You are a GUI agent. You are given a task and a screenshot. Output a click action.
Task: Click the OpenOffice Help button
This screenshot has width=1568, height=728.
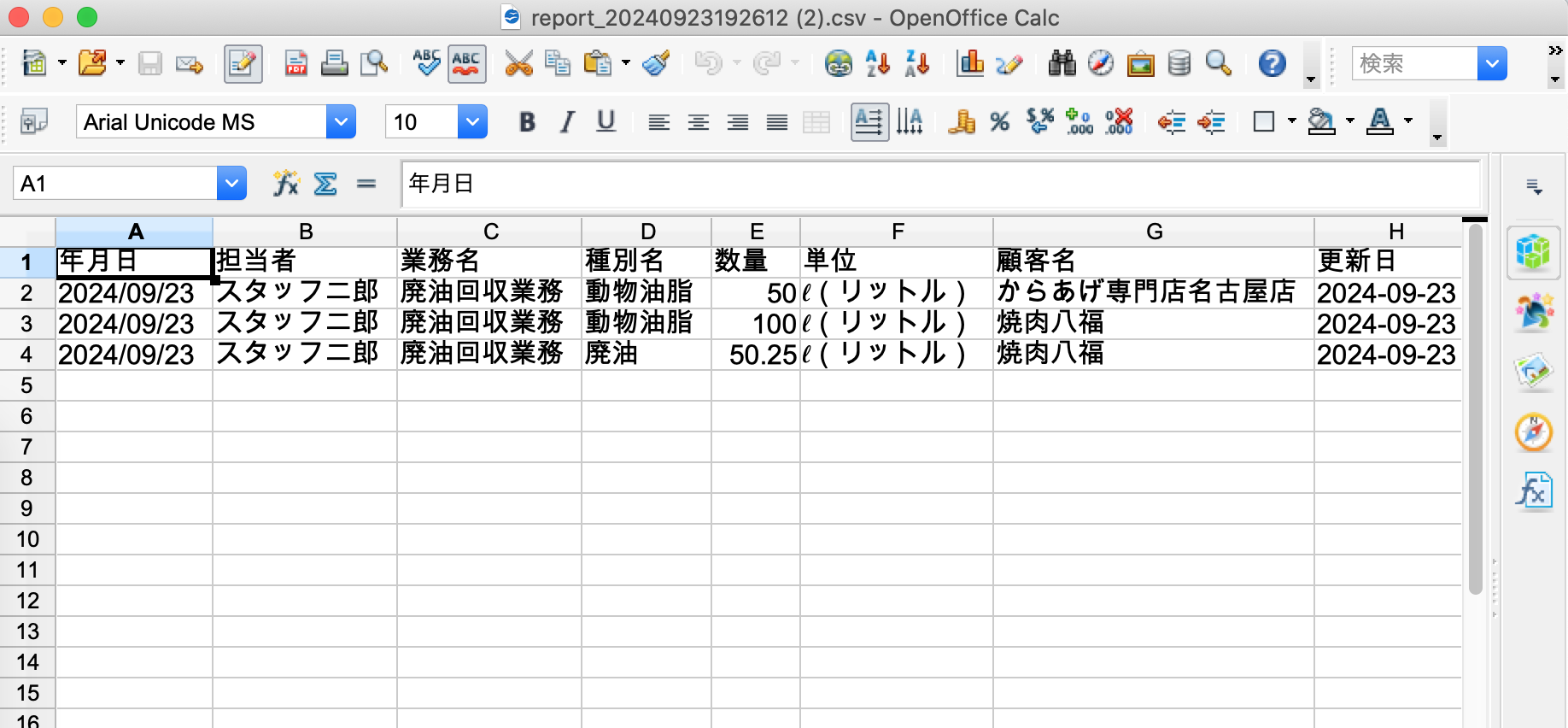[x=1272, y=64]
